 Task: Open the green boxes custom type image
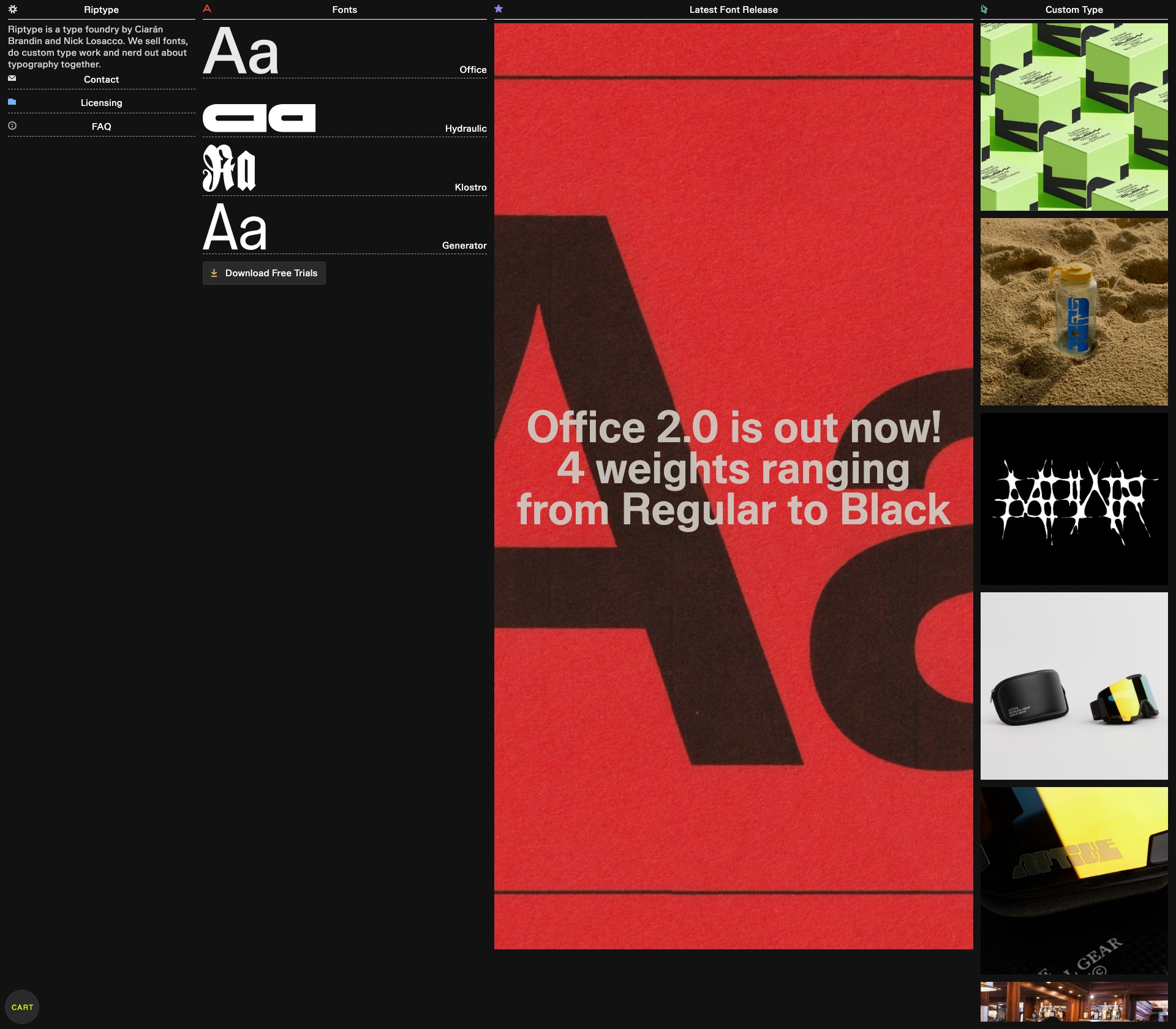[1074, 117]
